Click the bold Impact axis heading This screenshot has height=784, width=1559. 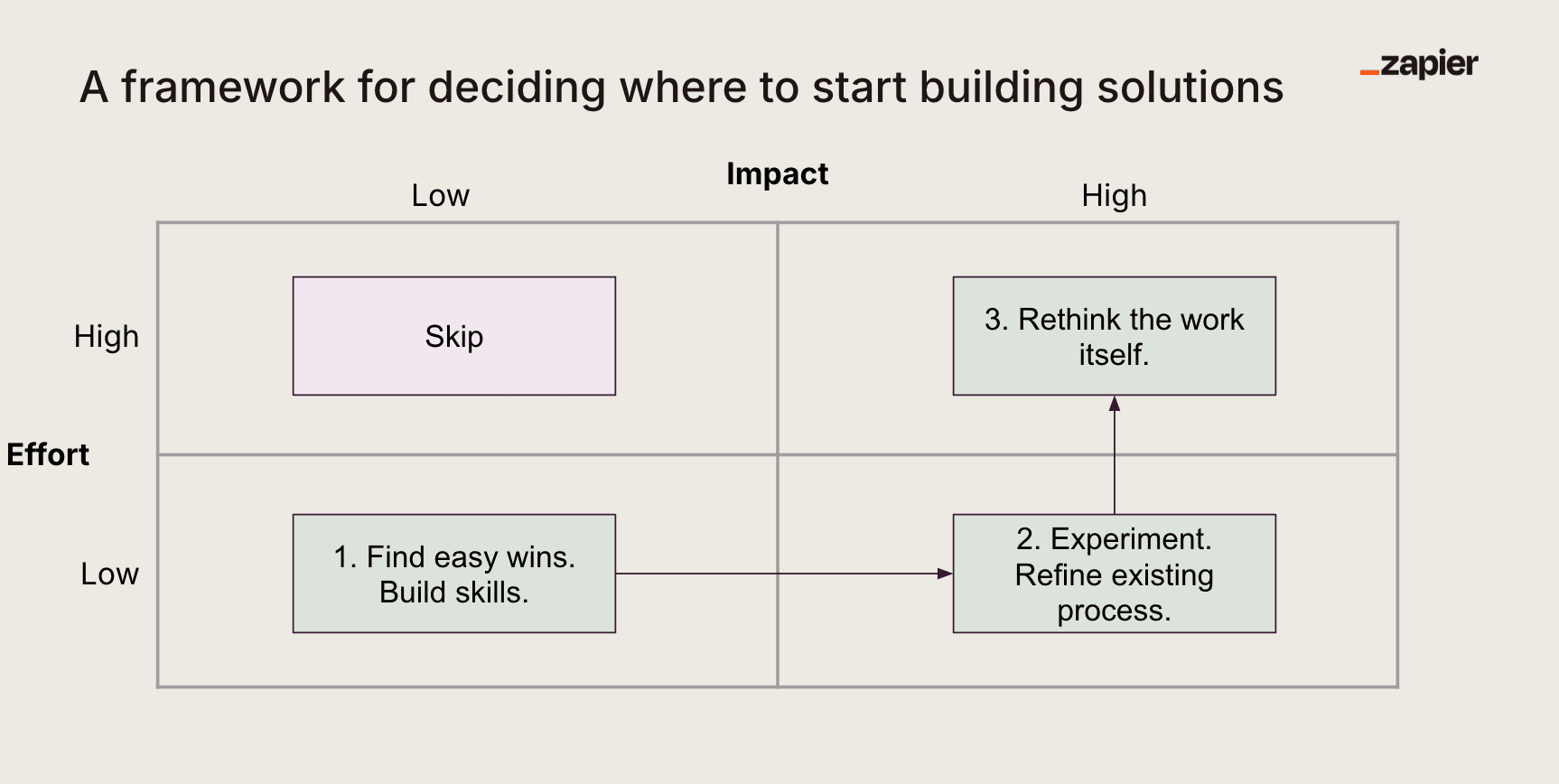point(777,173)
